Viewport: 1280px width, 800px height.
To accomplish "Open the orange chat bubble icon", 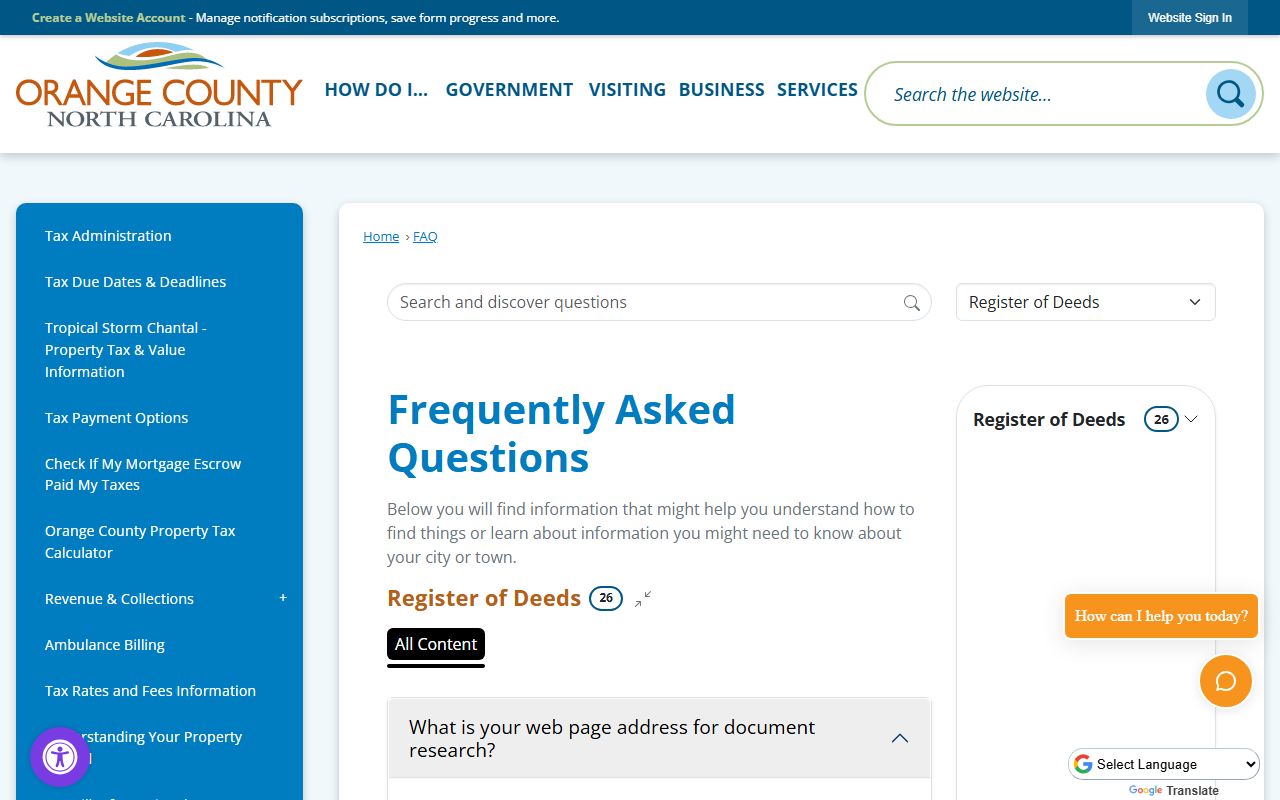I will click(x=1226, y=681).
